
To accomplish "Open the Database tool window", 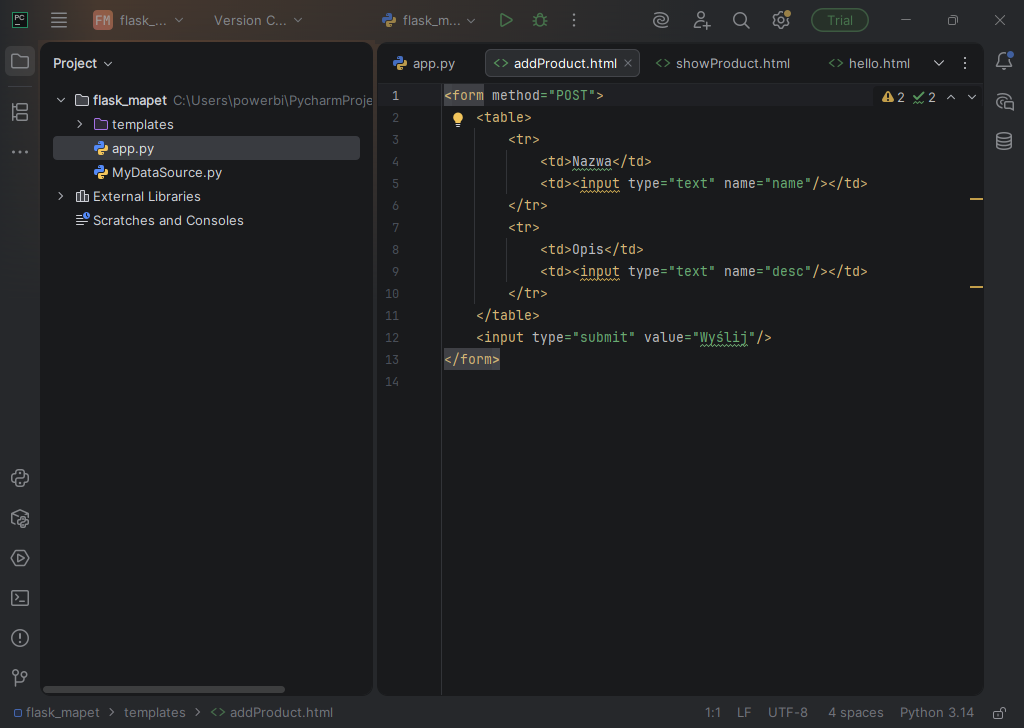I will pyautogui.click(x=1004, y=140).
